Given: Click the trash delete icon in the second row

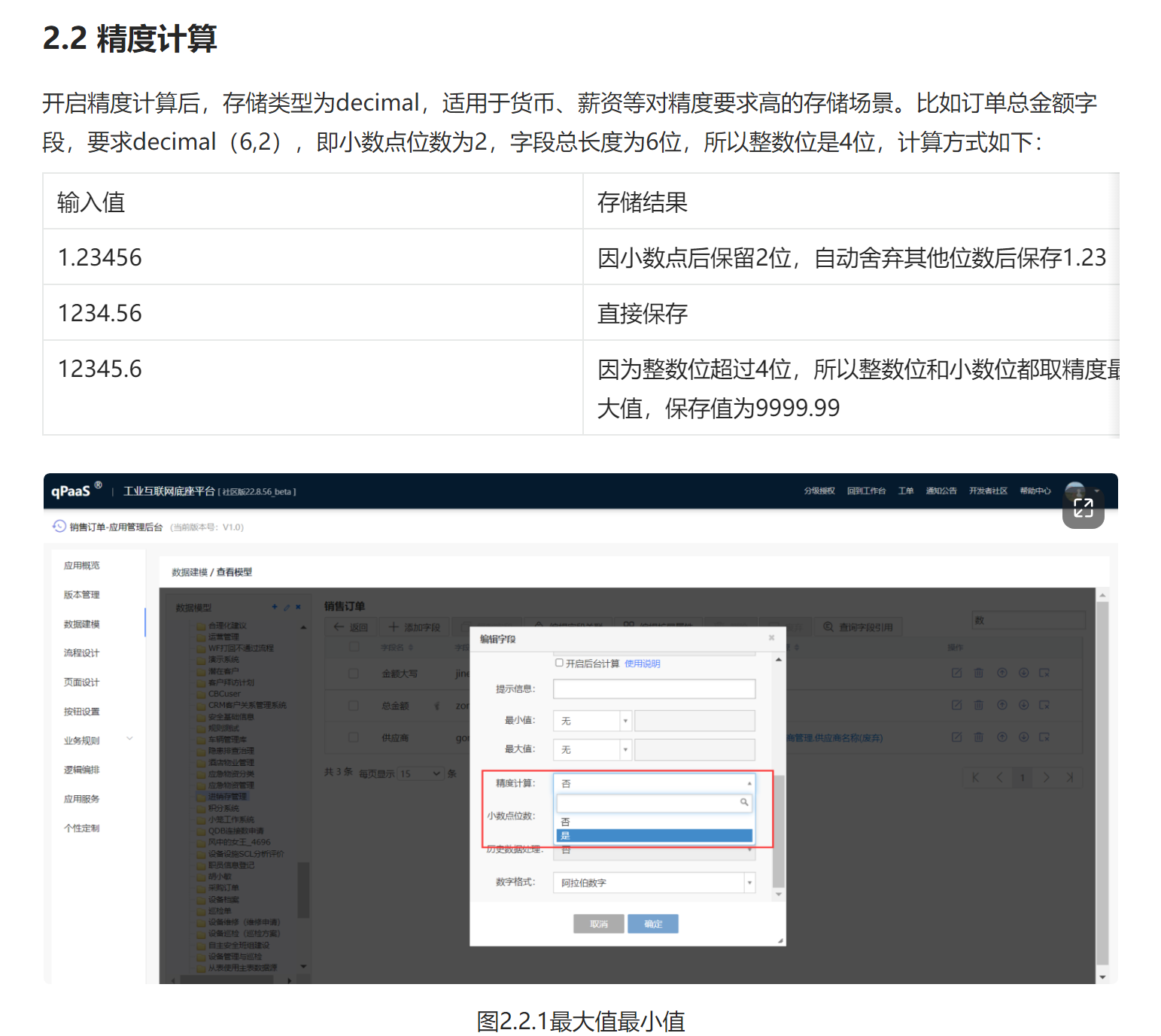Looking at the screenshot, I should tap(978, 705).
